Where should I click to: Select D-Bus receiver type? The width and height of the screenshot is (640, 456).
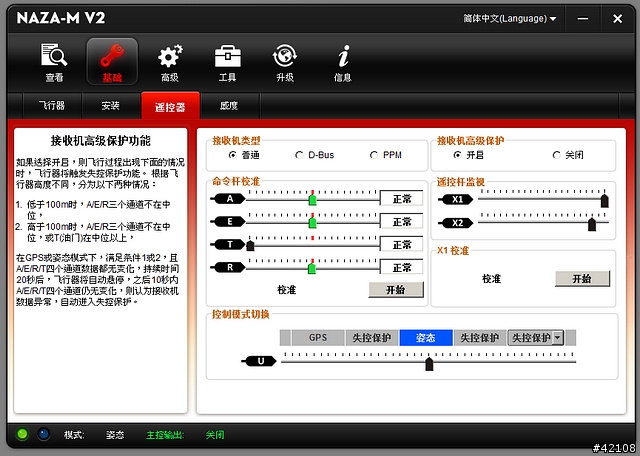(299, 155)
